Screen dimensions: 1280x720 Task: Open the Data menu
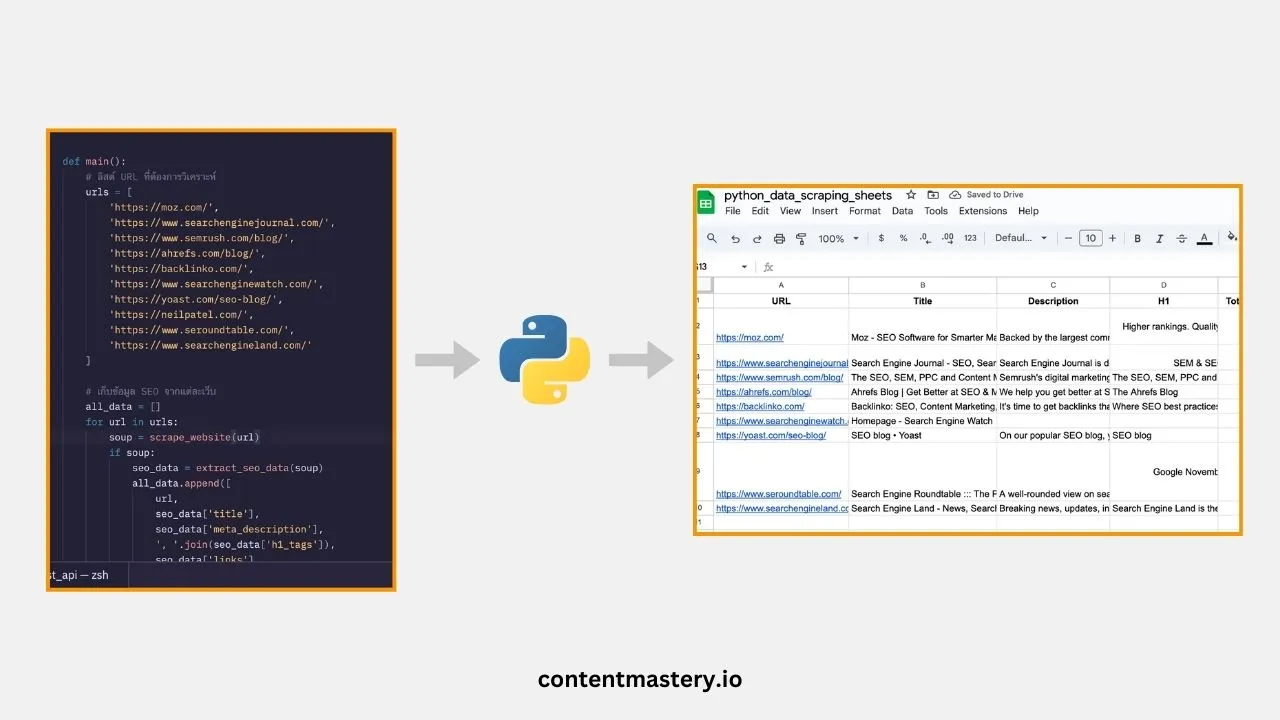tap(902, 211)
